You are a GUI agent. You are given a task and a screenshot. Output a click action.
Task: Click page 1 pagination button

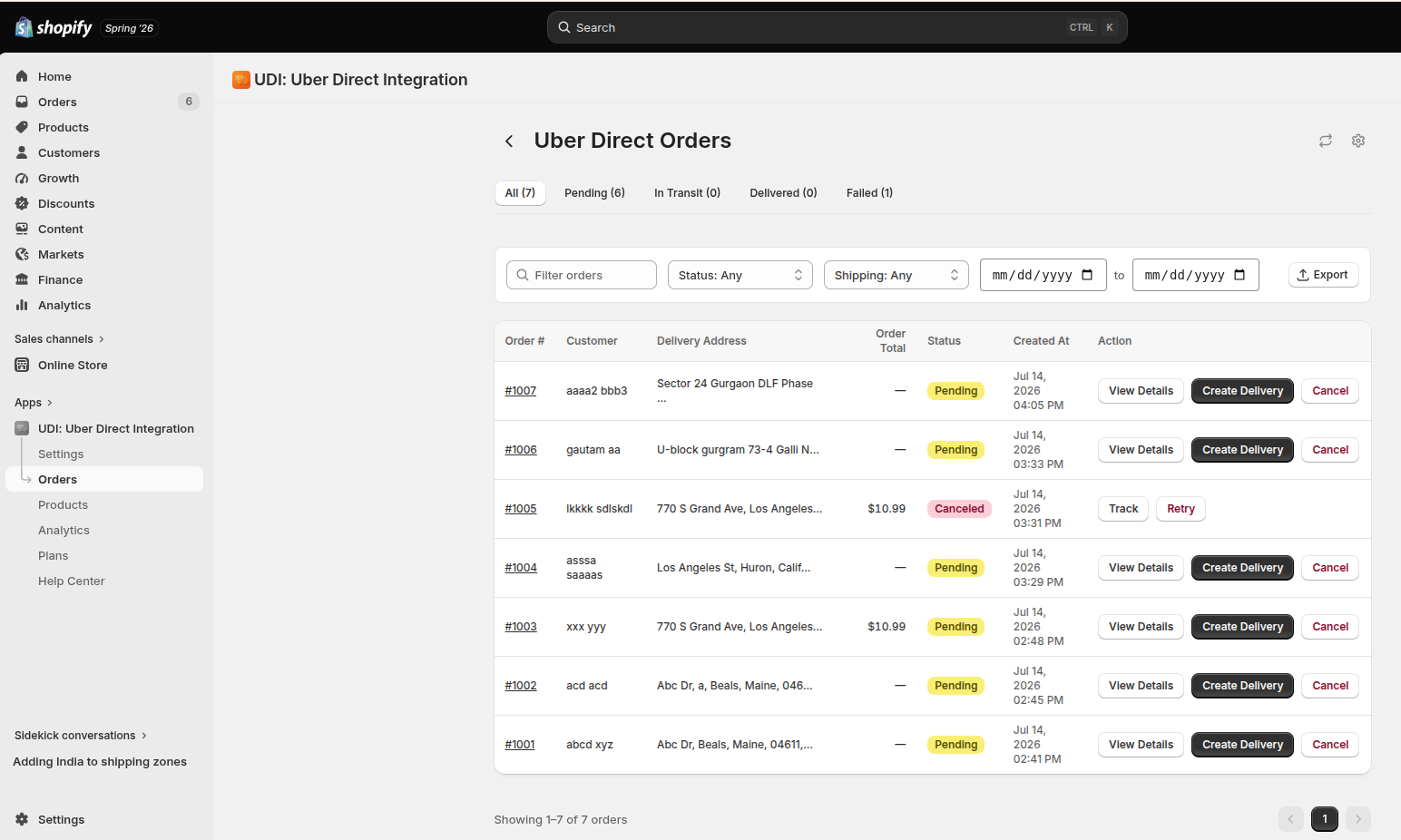point(1325,819)
